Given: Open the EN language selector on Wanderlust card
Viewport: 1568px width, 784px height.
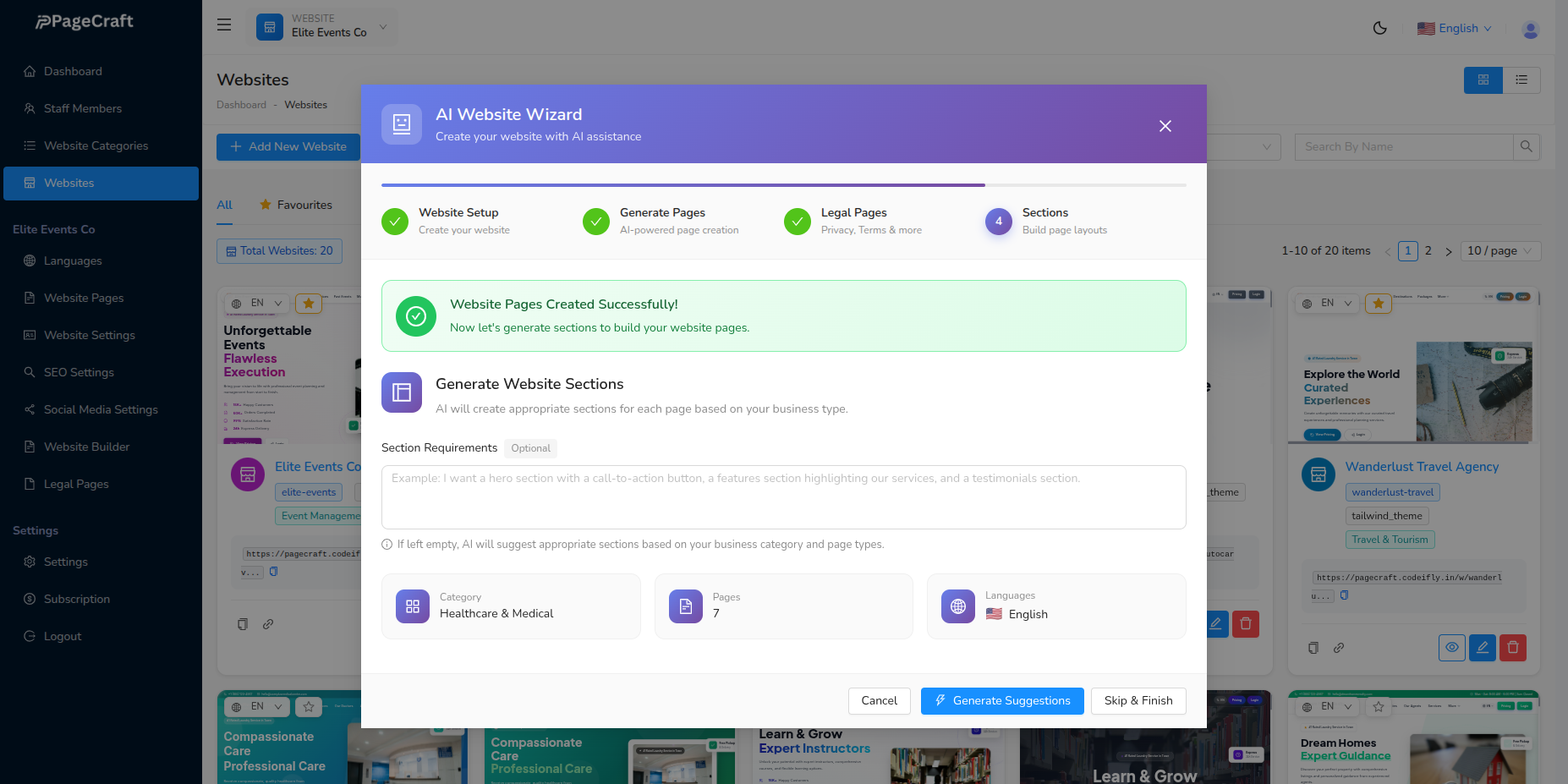Looking at the screenshot, I should [x=1326, y=302].
